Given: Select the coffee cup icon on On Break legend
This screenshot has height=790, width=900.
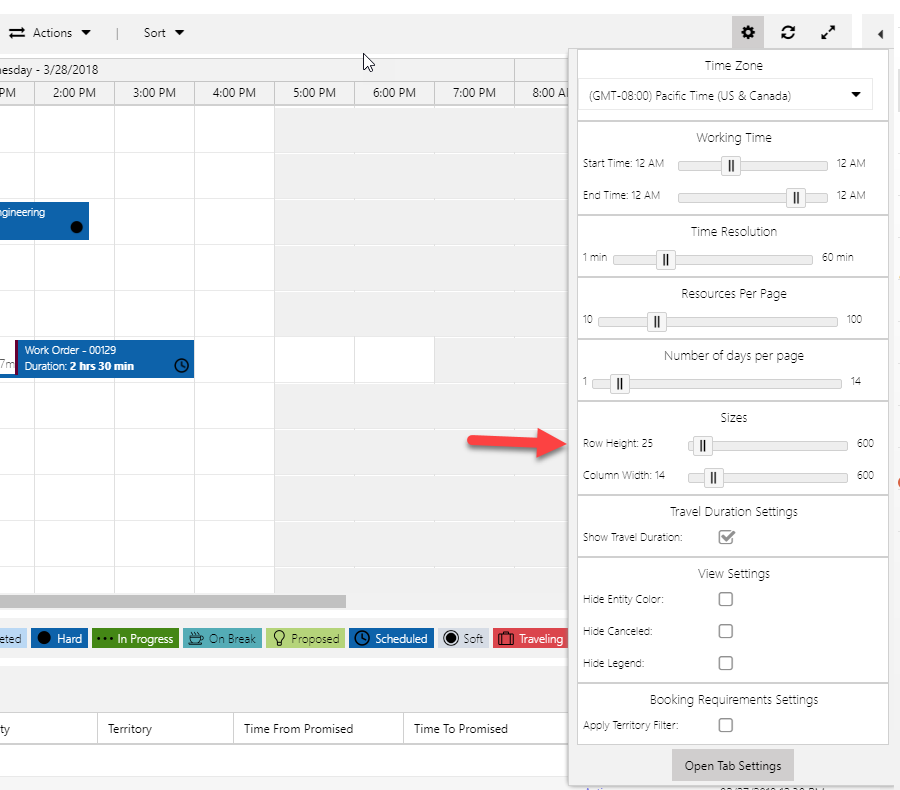Looking at the screenshot, I should 196,637.
